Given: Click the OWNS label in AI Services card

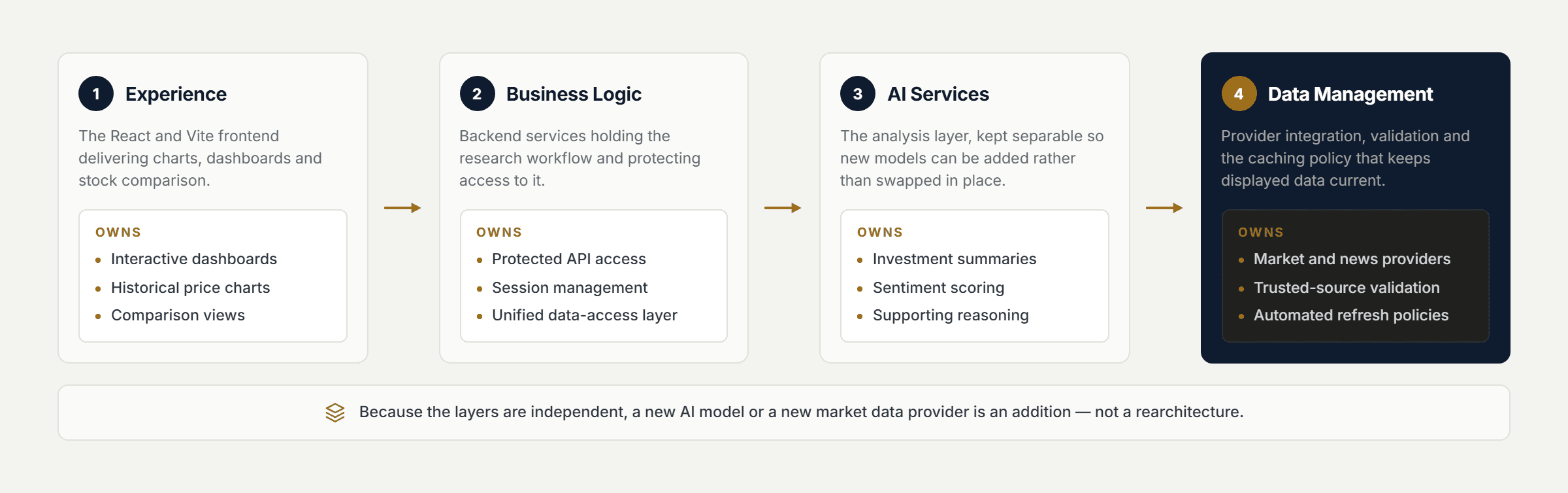Looking at the screenshot, I should click(880, 232).
